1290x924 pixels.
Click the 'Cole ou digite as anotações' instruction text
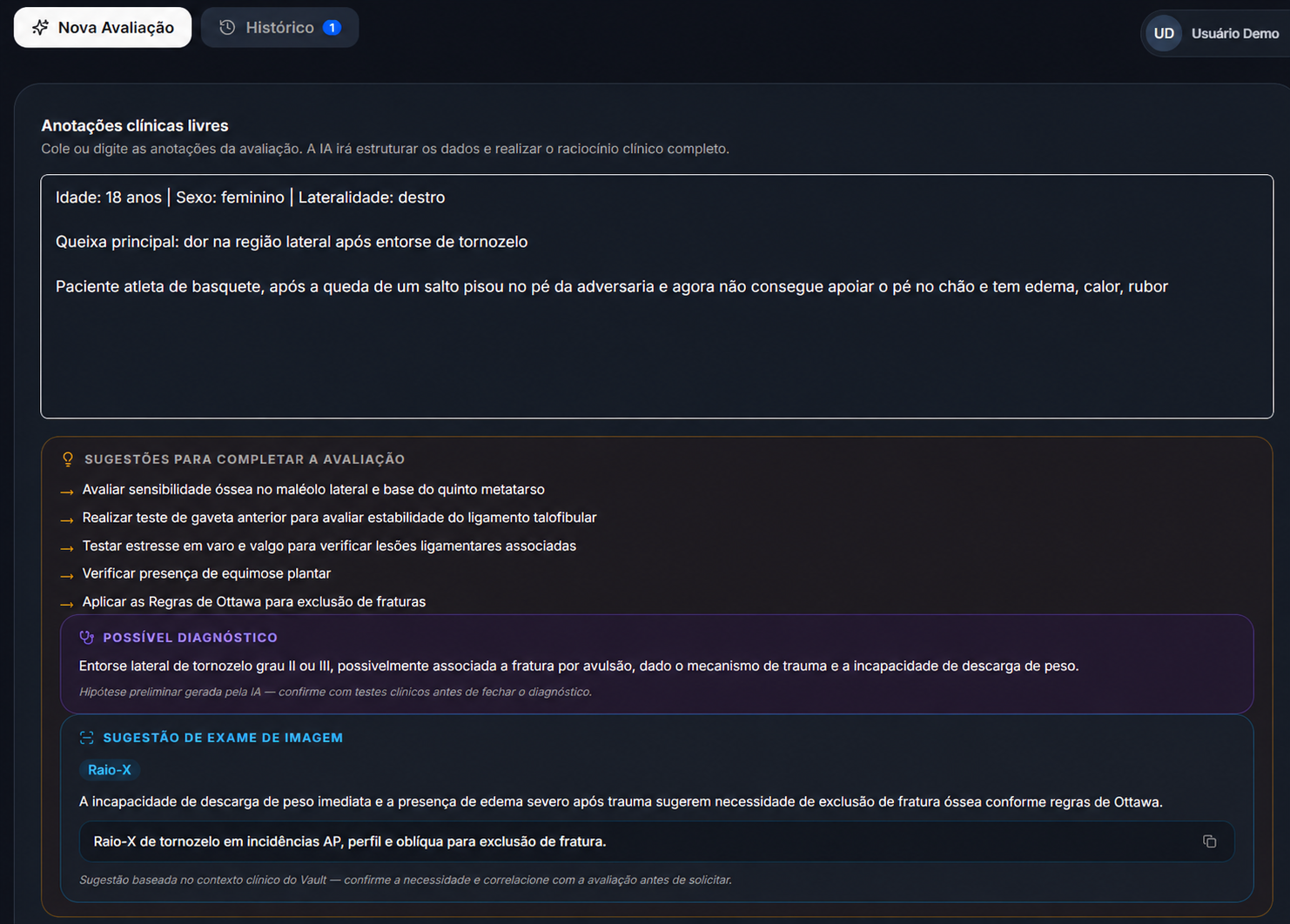coord(385,149)
